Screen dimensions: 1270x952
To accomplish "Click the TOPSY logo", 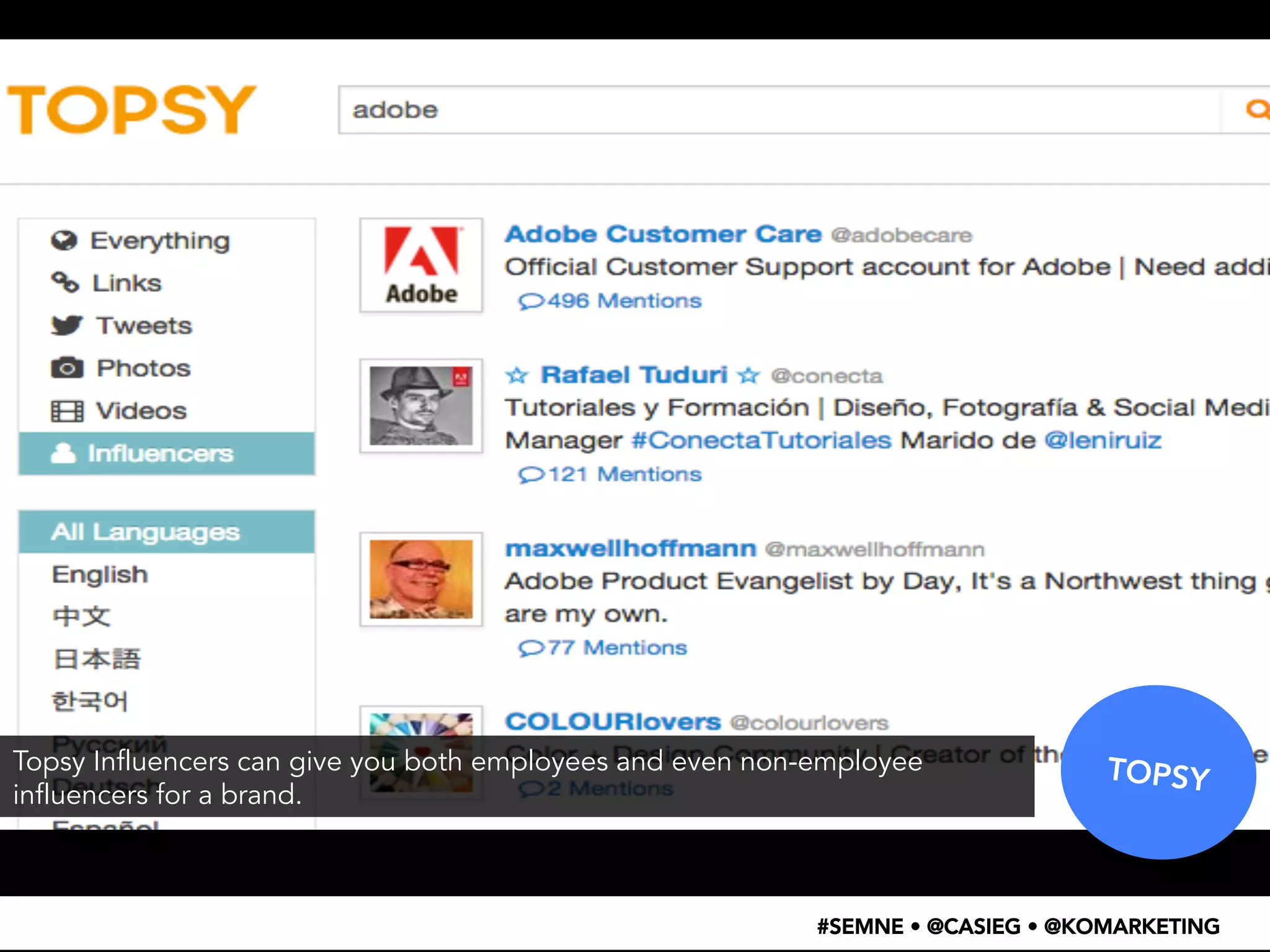I will 131,110.
